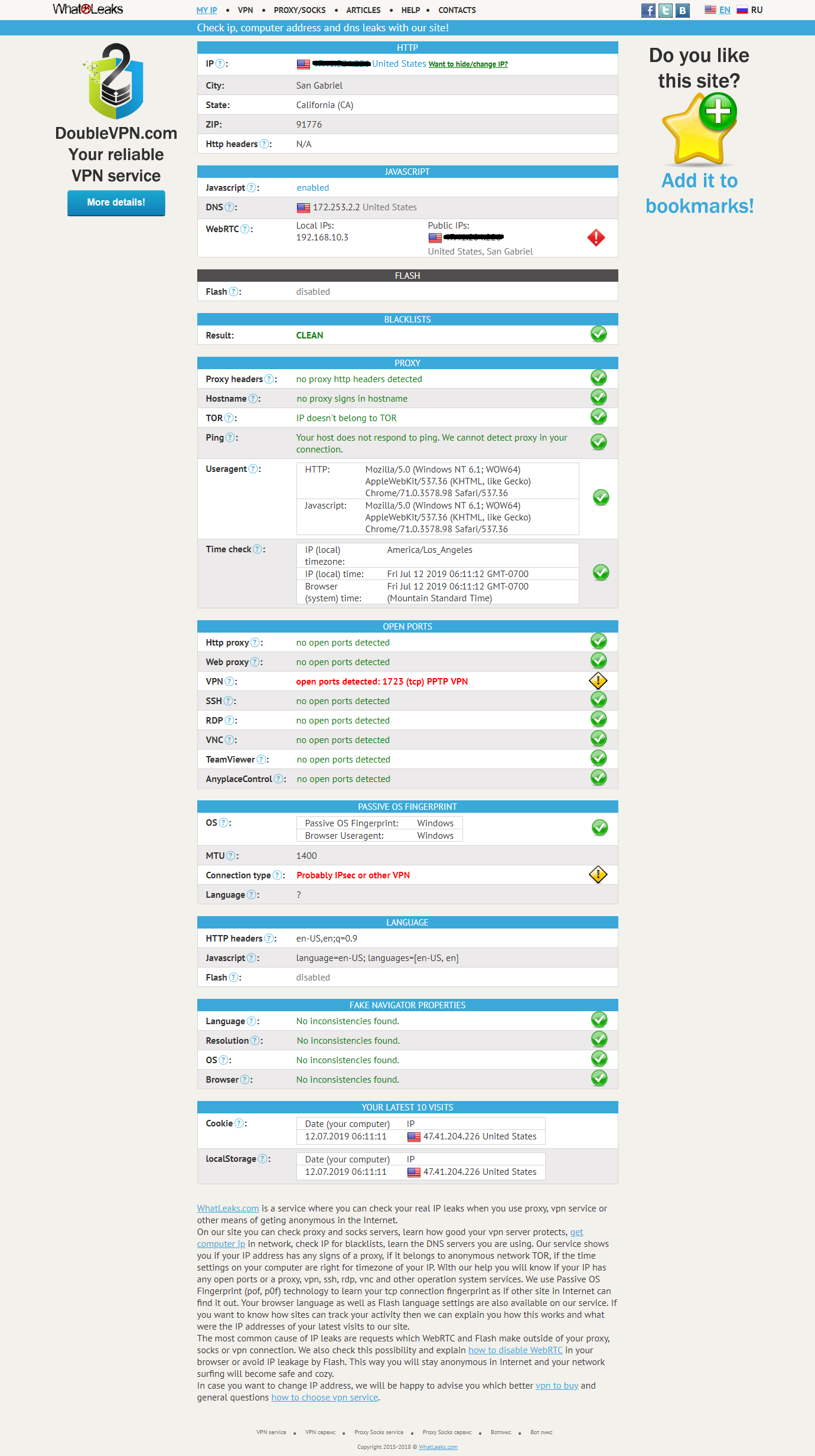Follow the 'Want to hide/change IP?' link
815x1456 pixels.
(468, 64)
